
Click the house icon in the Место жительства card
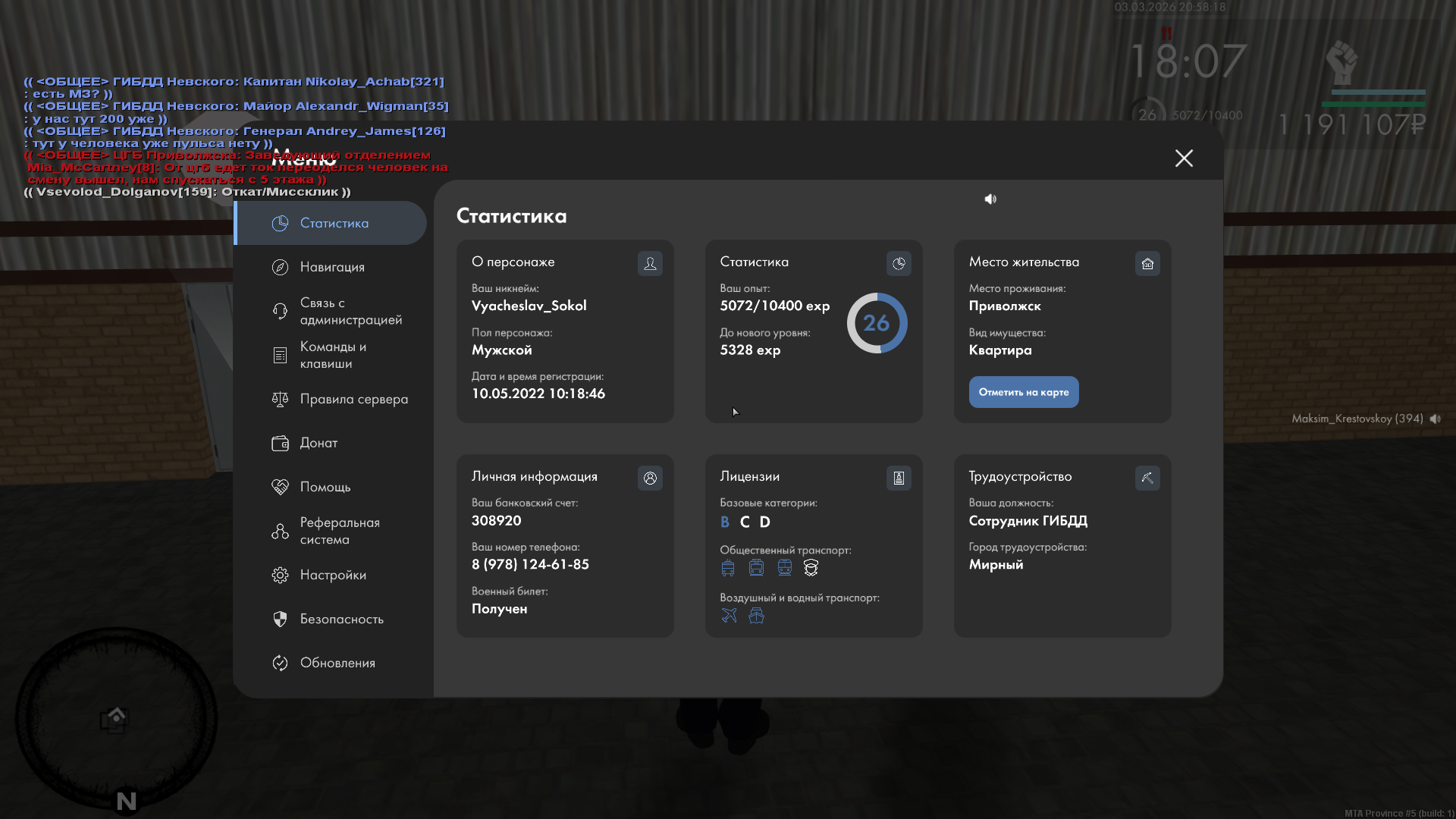pos(1147,263)
